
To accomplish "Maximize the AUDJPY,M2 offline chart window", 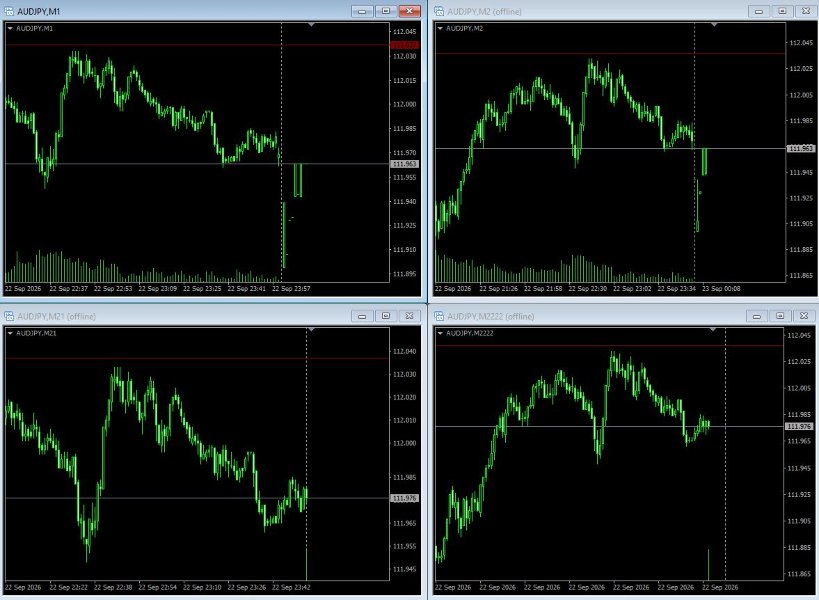I will coord(782,11).
